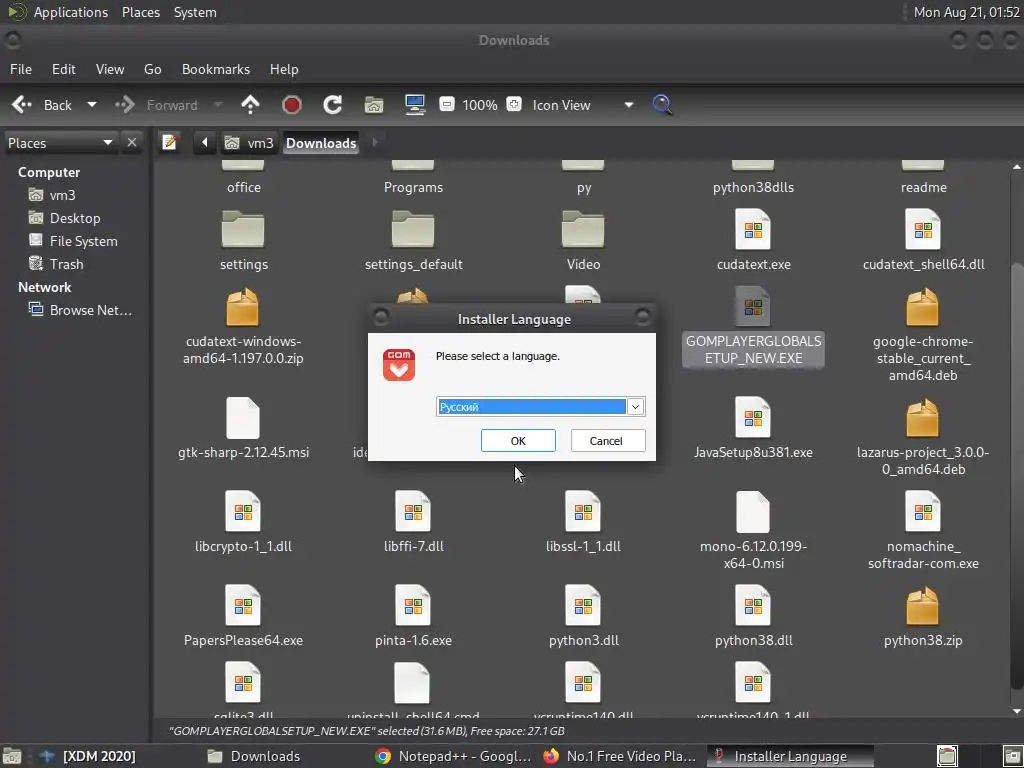
Task: Select python38.zip archive
Action: tap(923, 616)
